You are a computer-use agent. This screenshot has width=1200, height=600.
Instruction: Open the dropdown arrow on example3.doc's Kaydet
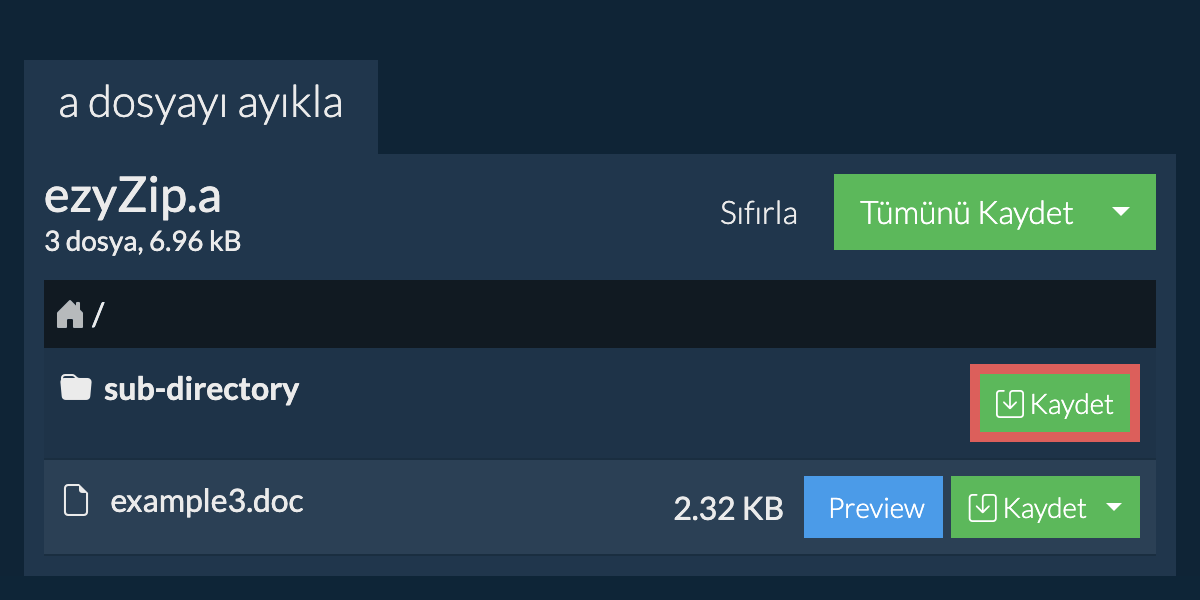(1114, 508)
